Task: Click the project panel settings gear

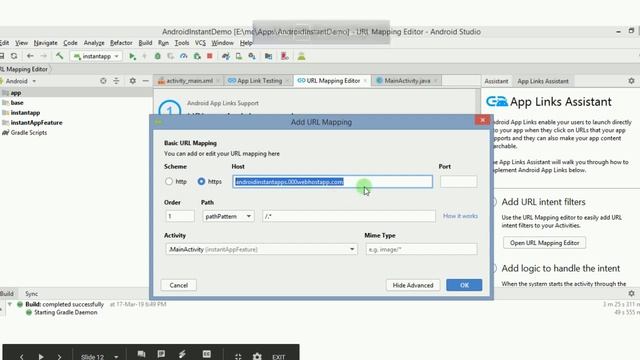Action: (x=133, y=81)
